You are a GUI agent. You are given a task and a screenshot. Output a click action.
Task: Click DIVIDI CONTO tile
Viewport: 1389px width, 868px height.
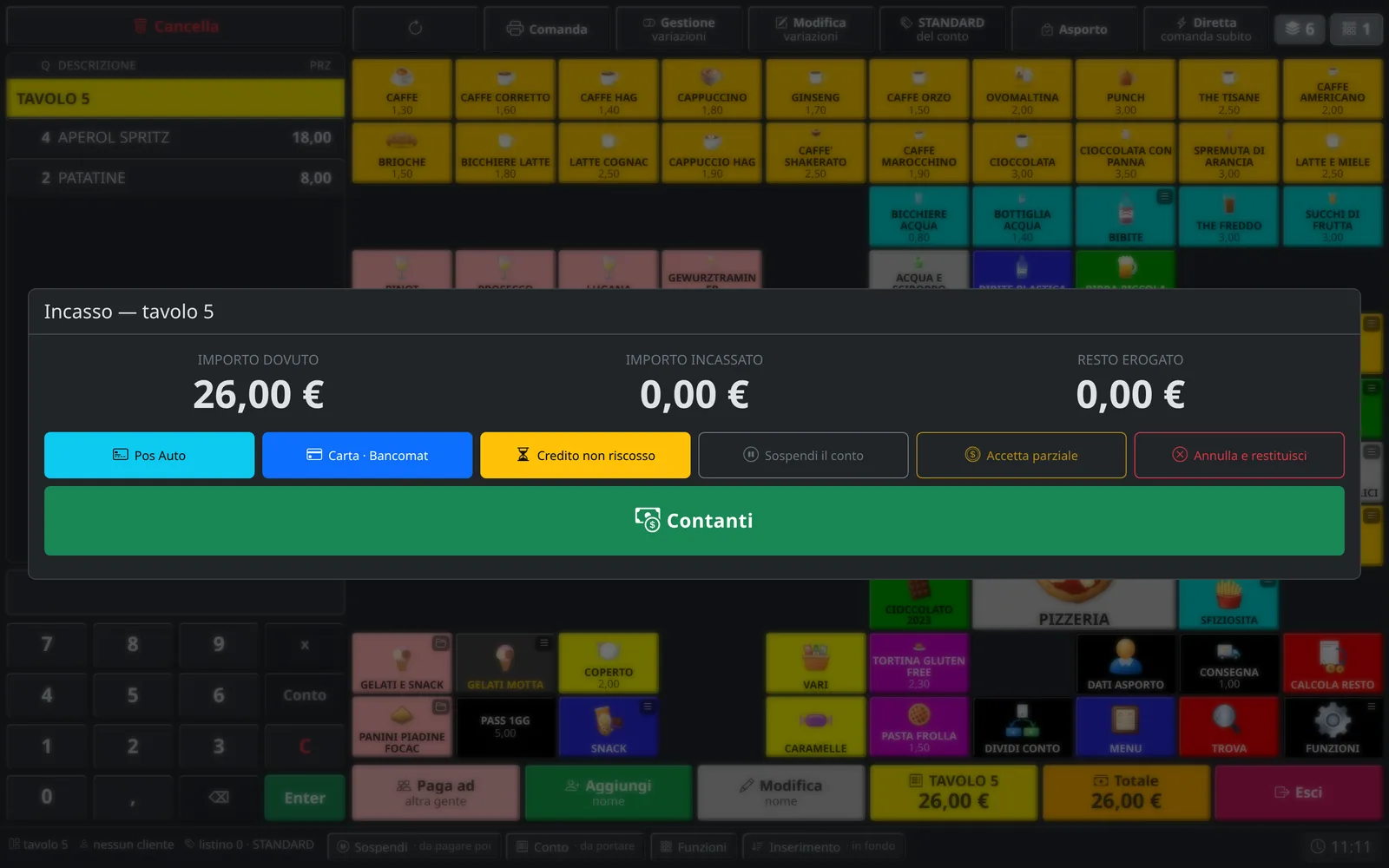[x=1022, y=727]
